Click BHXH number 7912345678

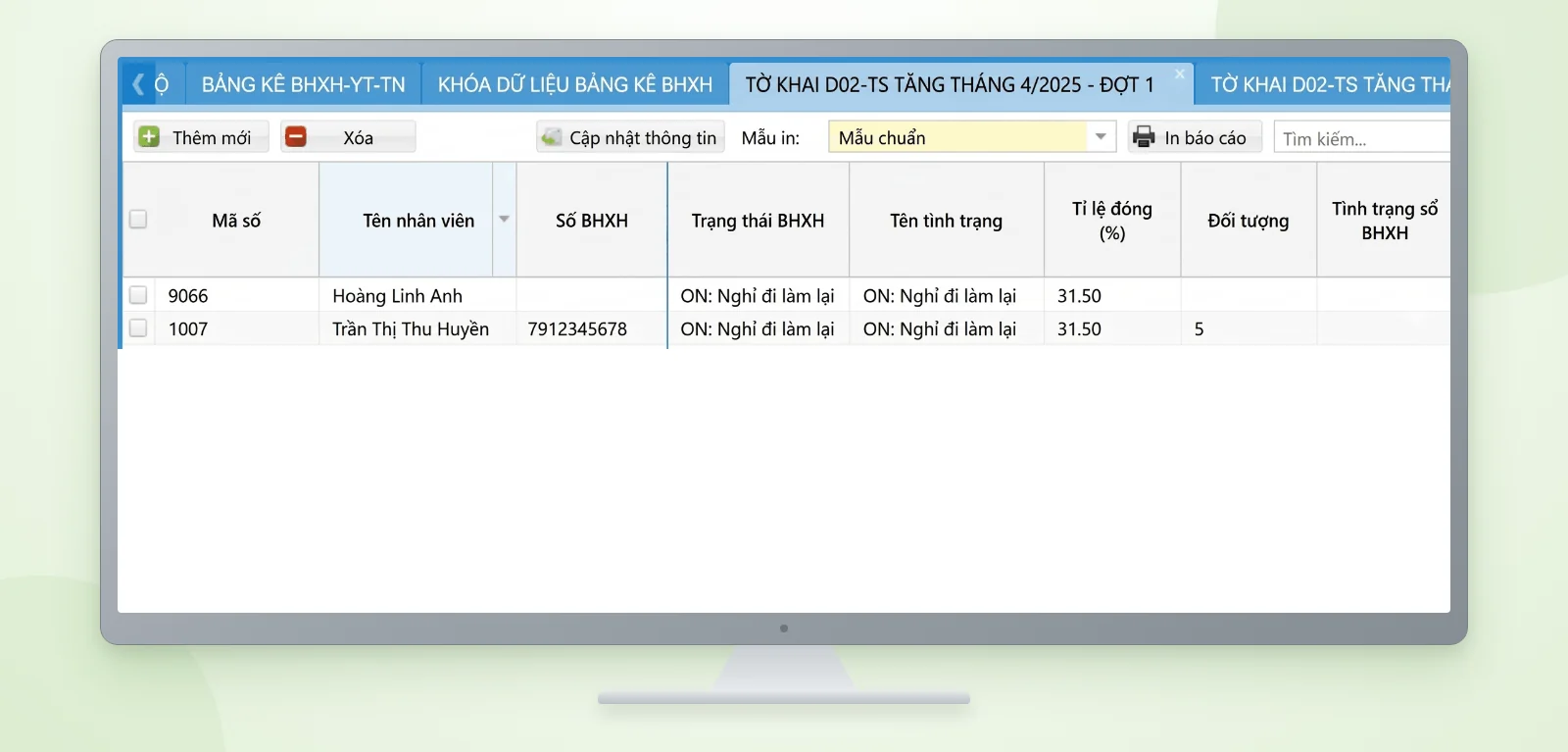[x=577, y=329]
